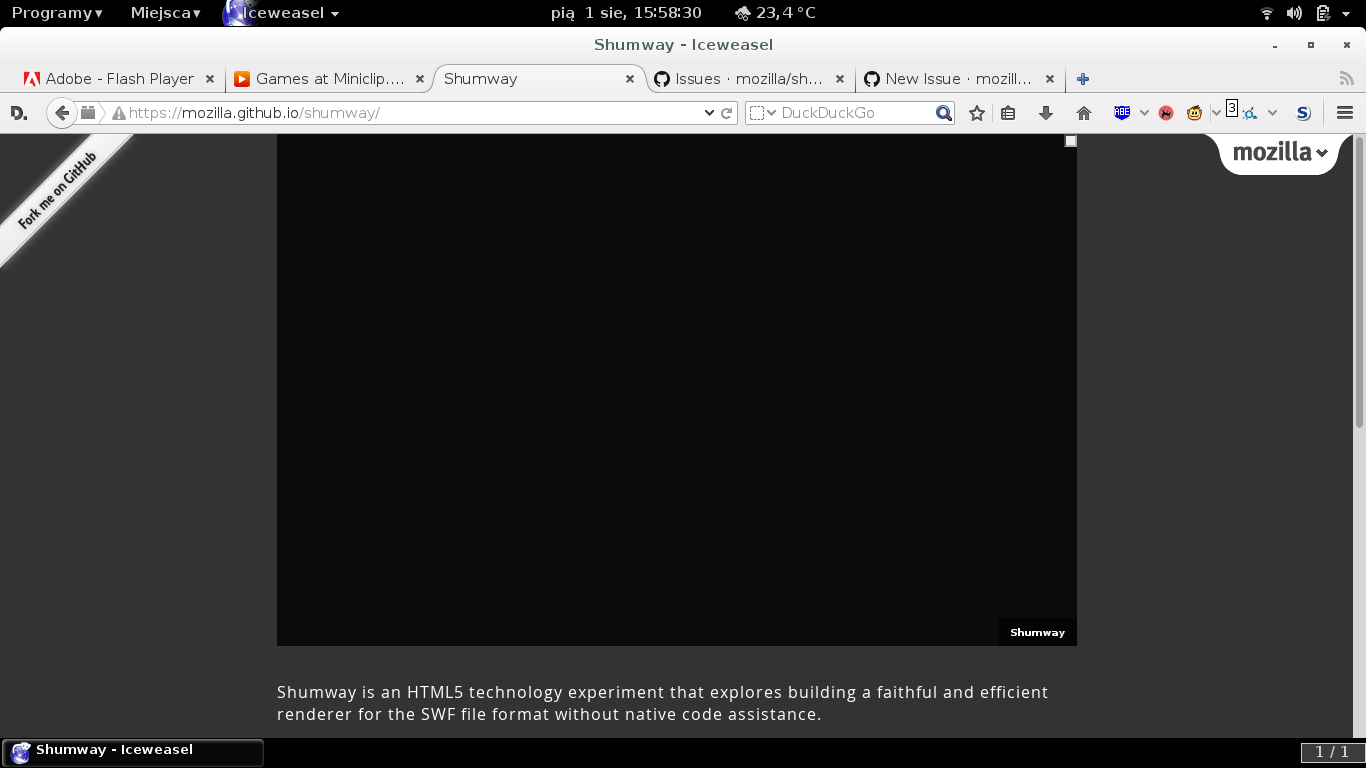The height and width of the screenshot is (768, 1366).
Task: Open the Programy menu
Action: 57,13
